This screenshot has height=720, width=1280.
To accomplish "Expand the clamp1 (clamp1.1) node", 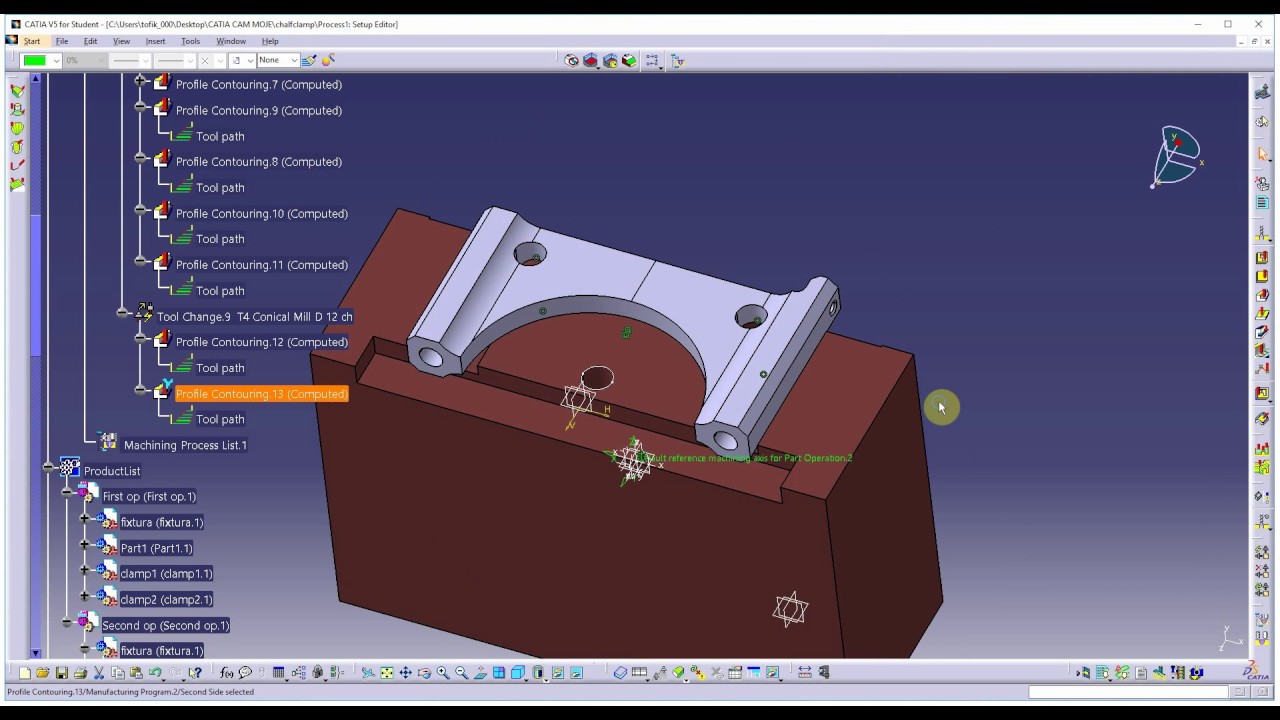I will (x=85, y=571).
